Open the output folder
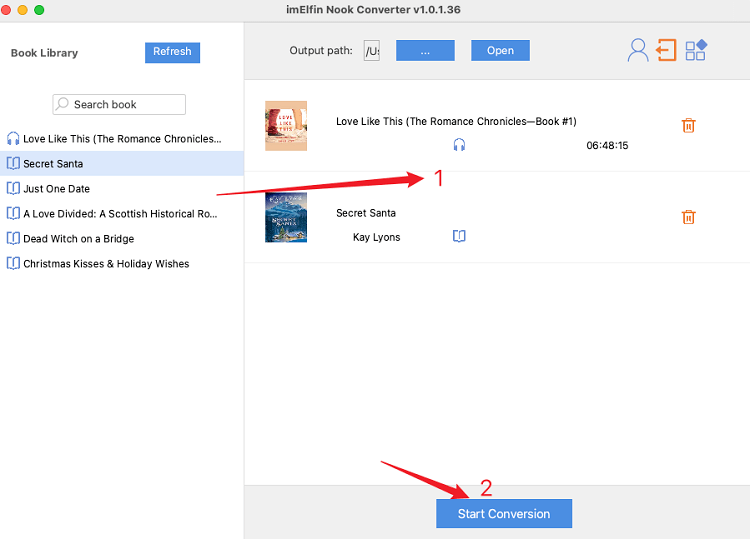 click(500, 50)
